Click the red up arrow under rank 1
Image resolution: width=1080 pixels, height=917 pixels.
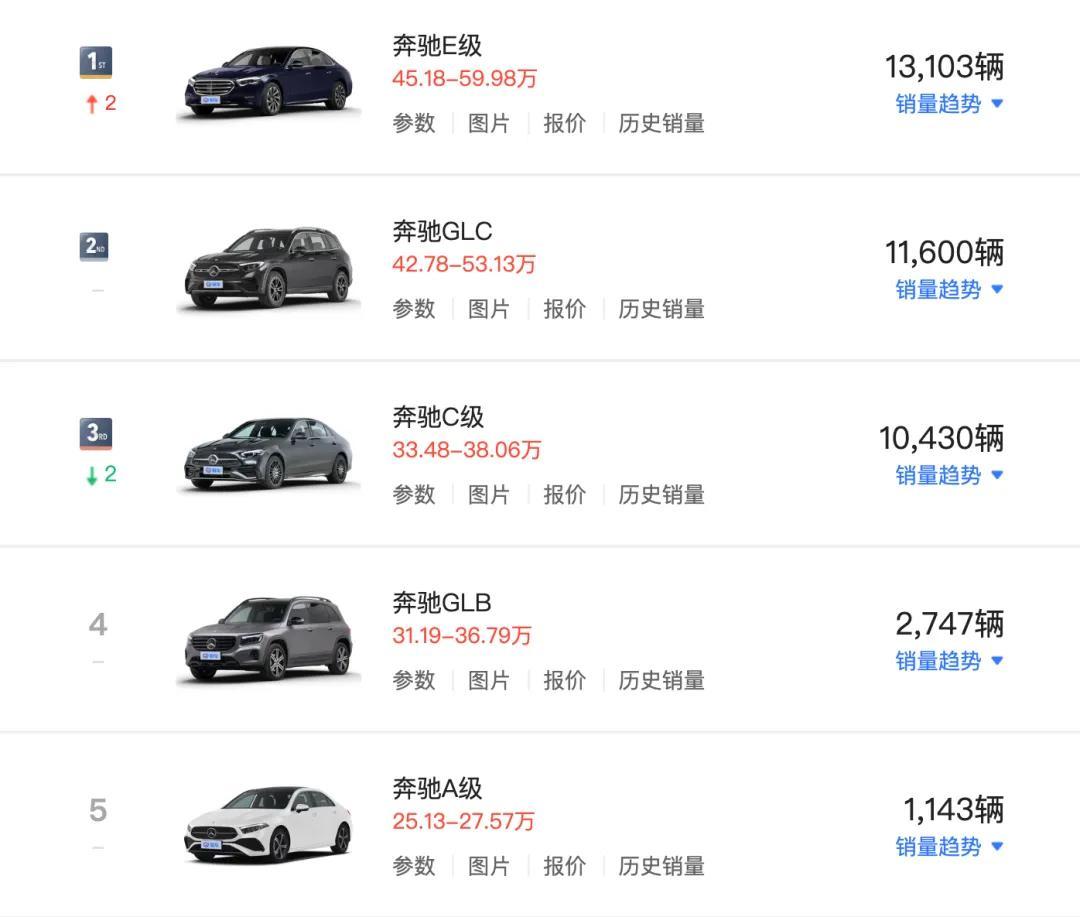pos(93,104)
